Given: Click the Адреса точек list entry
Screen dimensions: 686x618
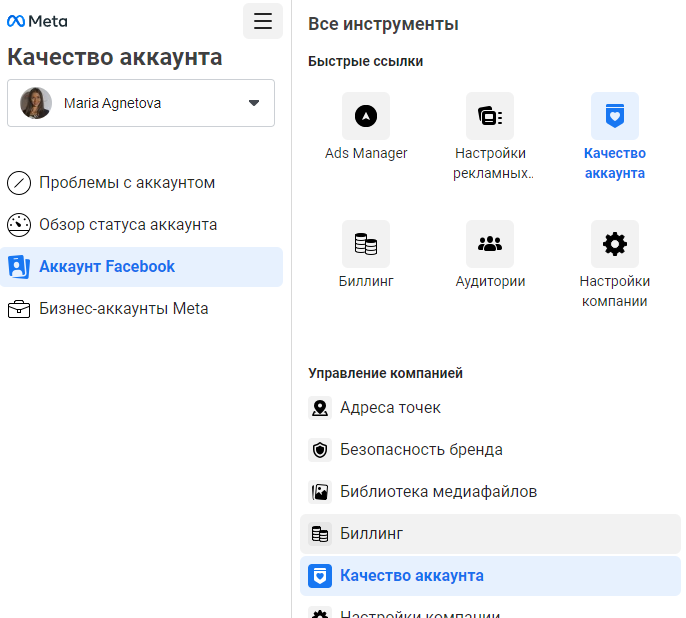Looking at the screenshot, I should pyautogui.click(x=390, y=408).
